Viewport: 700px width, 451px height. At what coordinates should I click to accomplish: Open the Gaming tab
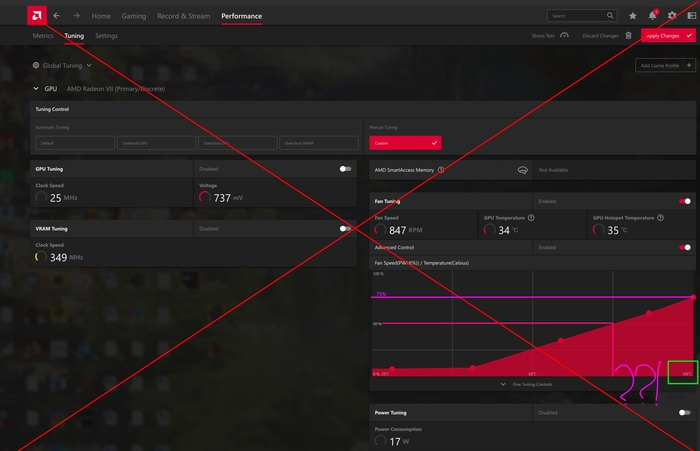[x=134, y=16]
